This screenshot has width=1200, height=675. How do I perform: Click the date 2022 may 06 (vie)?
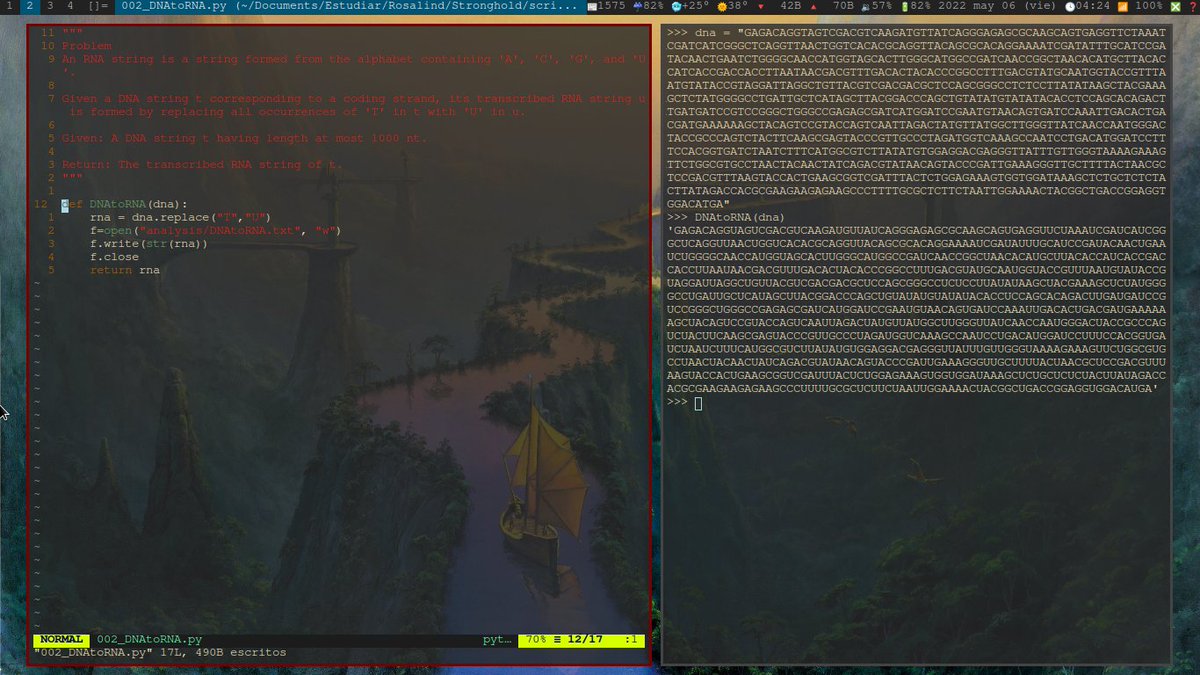[x=996, y=6]
